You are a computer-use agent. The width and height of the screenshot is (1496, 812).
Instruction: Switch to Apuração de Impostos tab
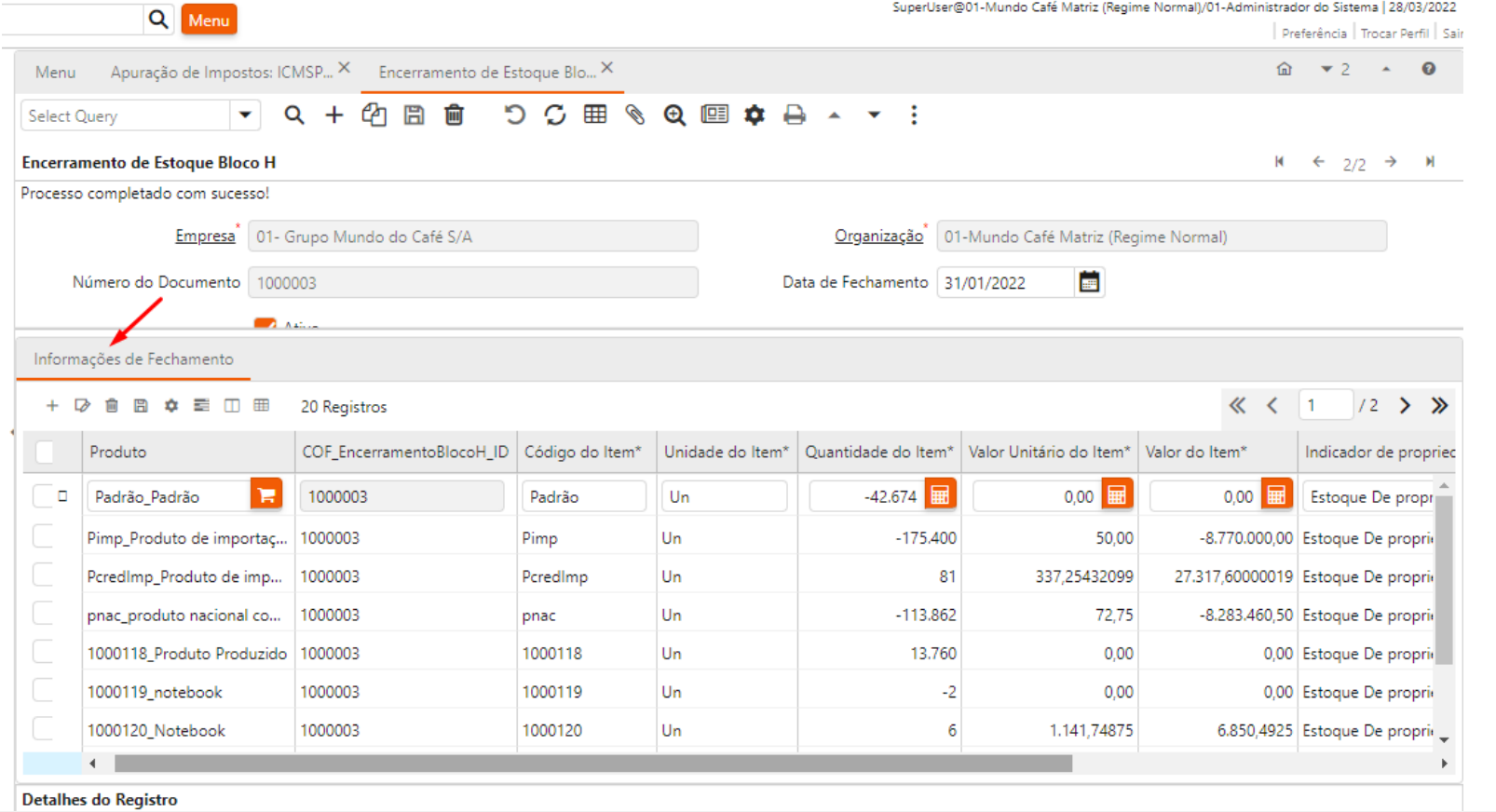[221, 73]
